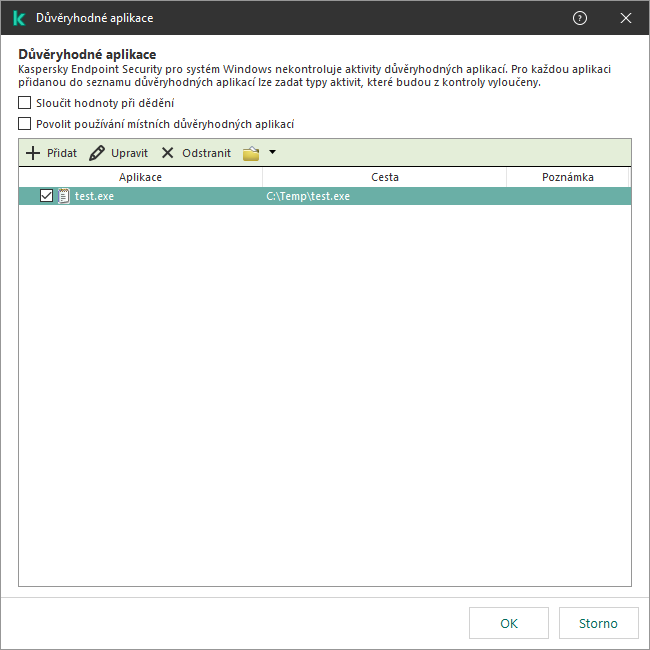Click the test.exe file icon
This screenshot has height=650, width=650.
pyautogui.click(x=63, y=196)
